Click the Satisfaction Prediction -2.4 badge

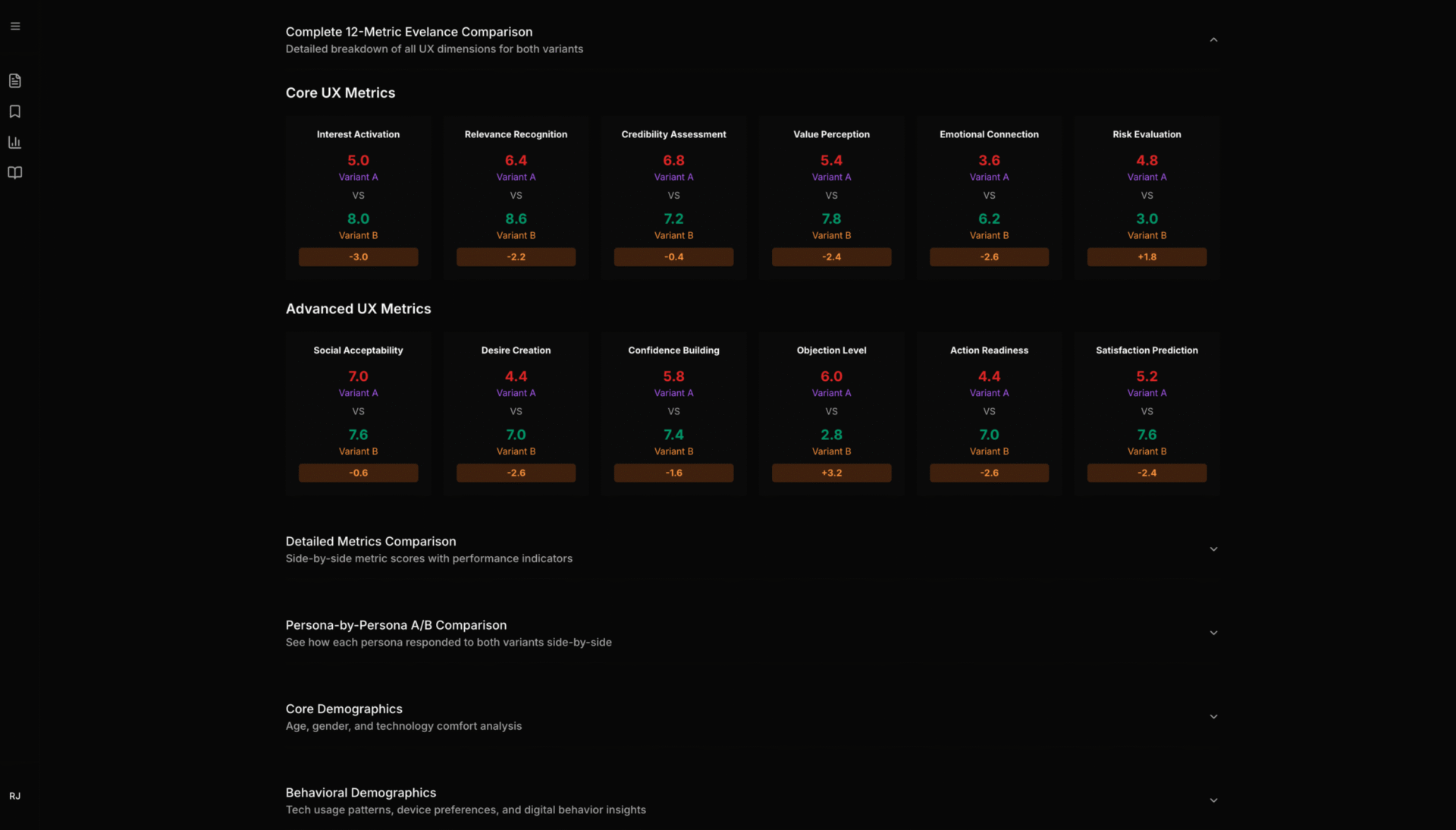click(1147, 473)
